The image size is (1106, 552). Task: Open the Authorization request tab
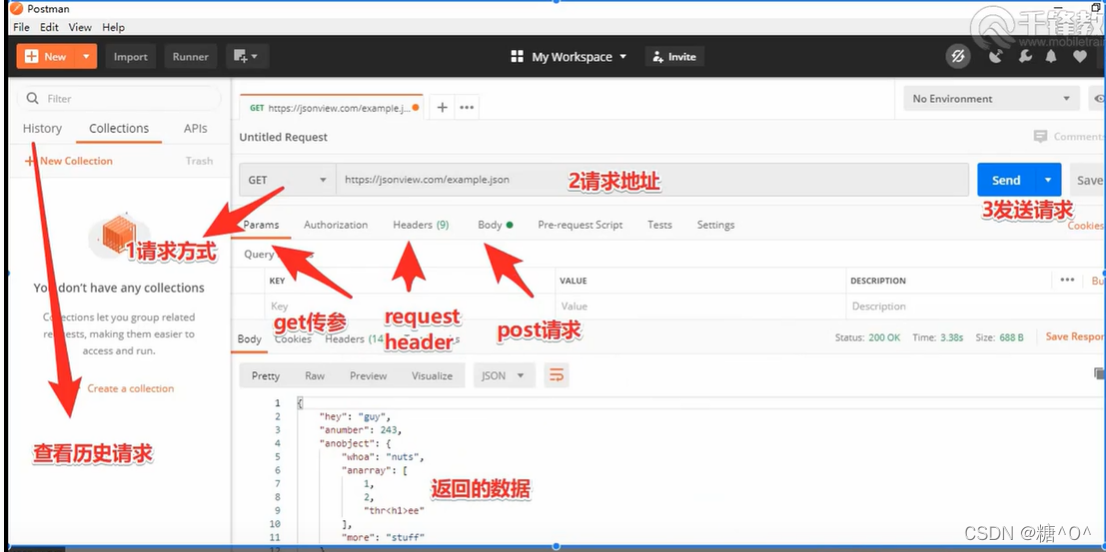click(x=336, y=225)
